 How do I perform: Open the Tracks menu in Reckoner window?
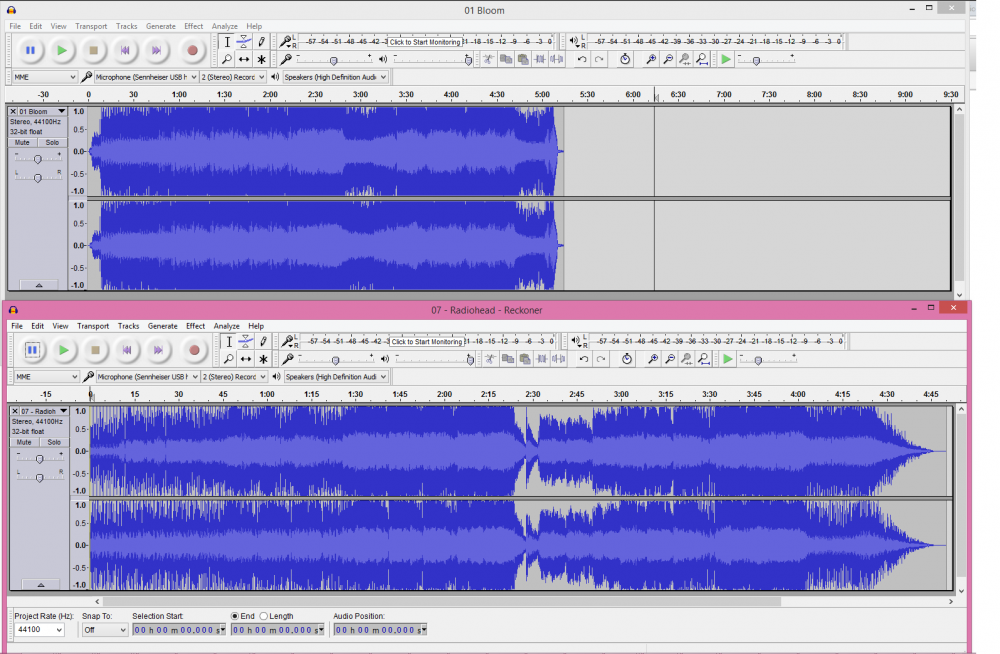(x=128, y=326)
